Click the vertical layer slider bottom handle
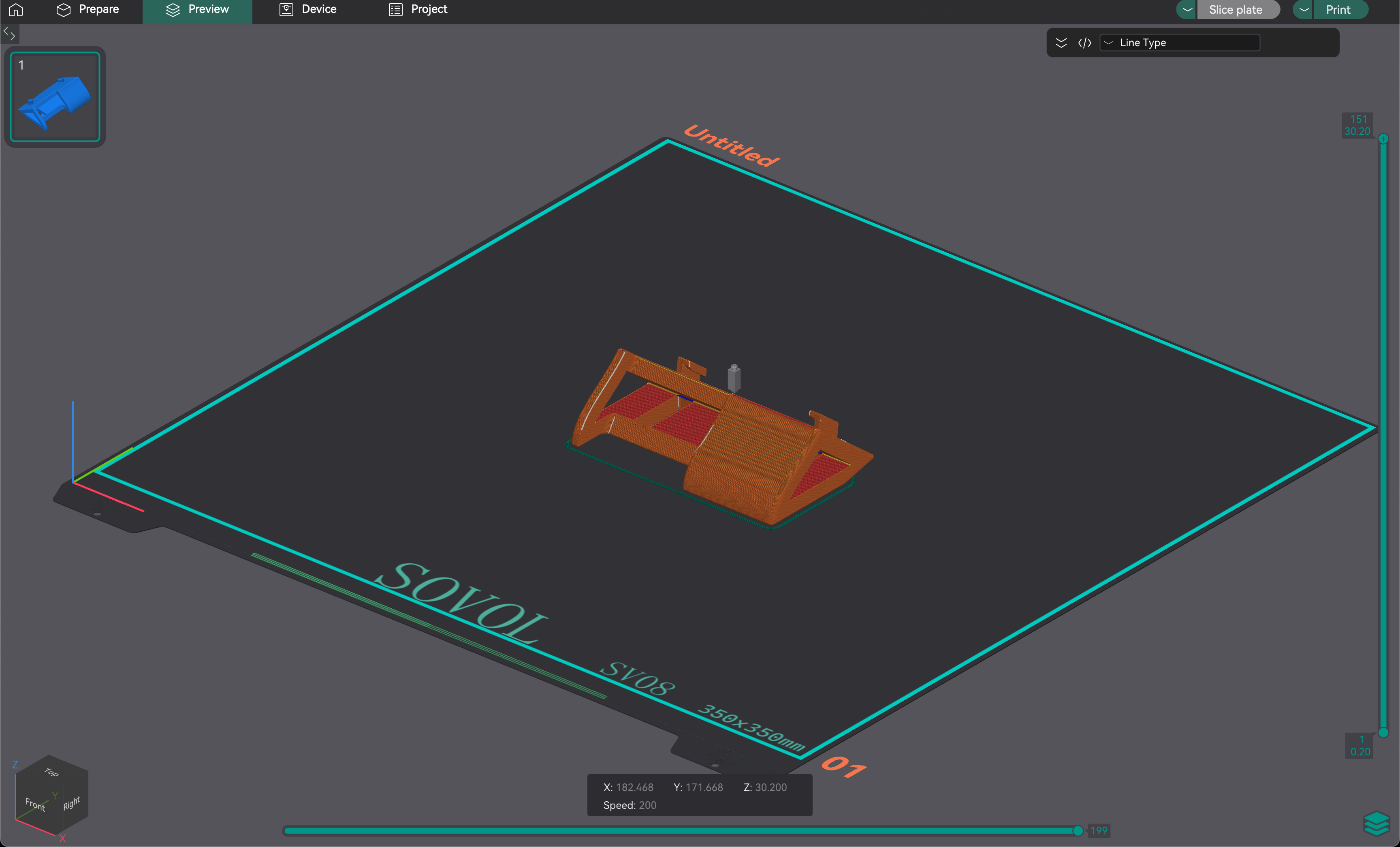The width and height of the screenshot is (1400, 847). (1383, 733)
